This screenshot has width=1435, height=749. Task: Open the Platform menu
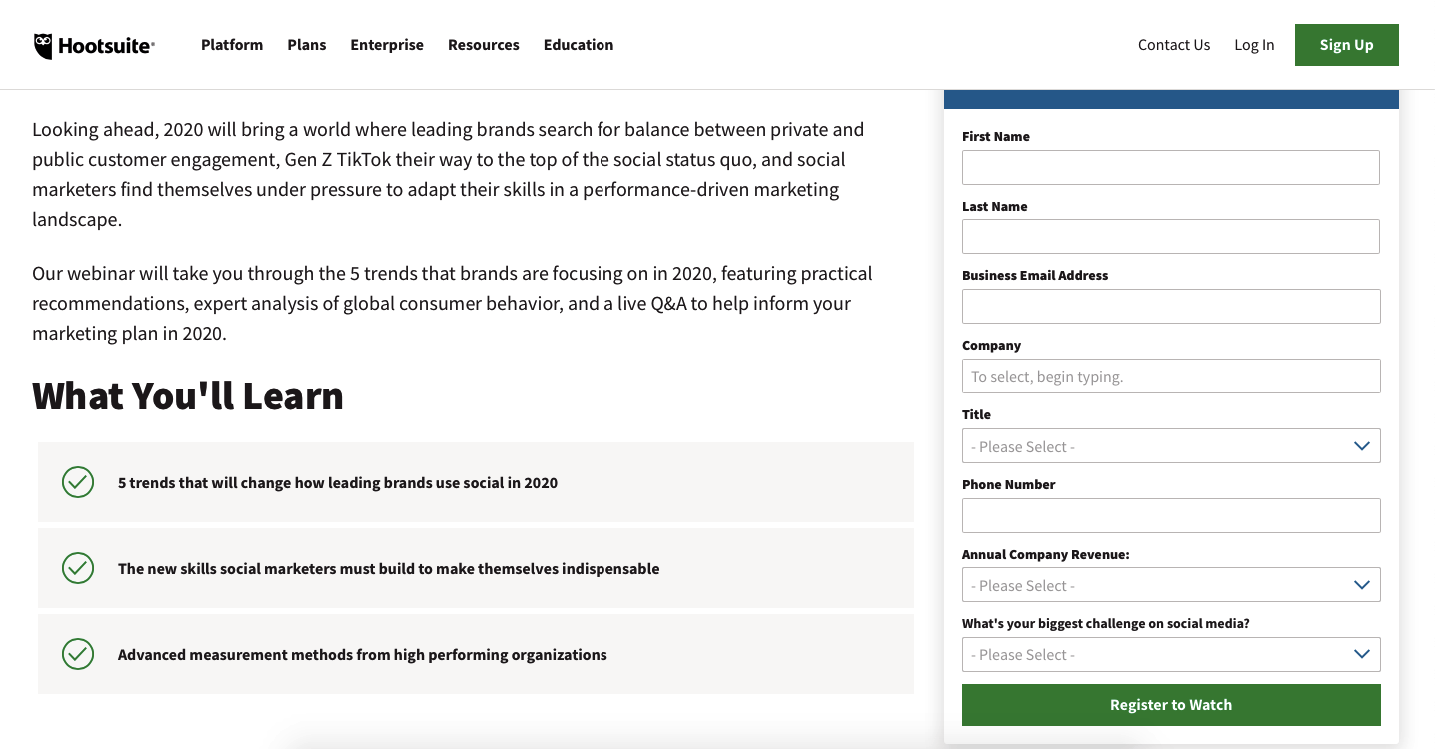(231, 44)
